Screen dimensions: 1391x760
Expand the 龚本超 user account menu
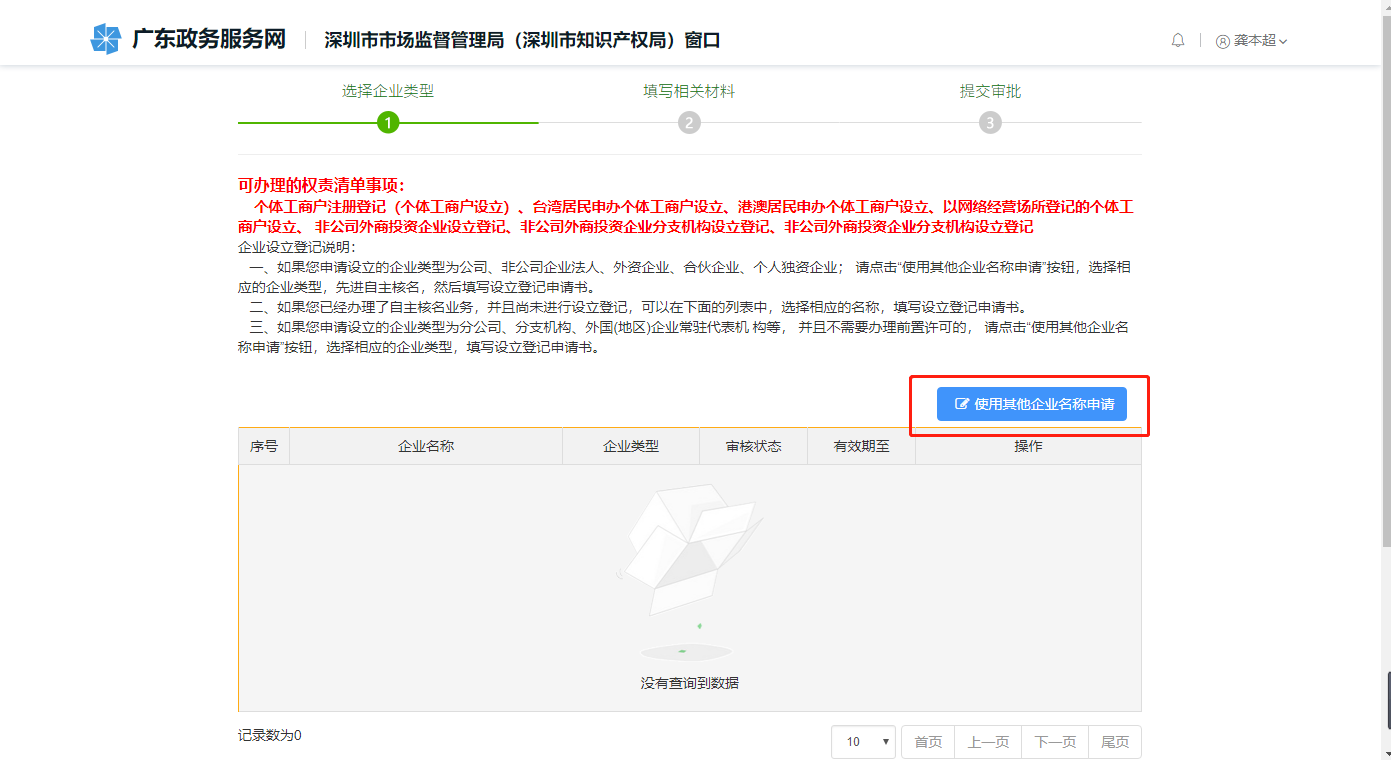(1251, 42)
